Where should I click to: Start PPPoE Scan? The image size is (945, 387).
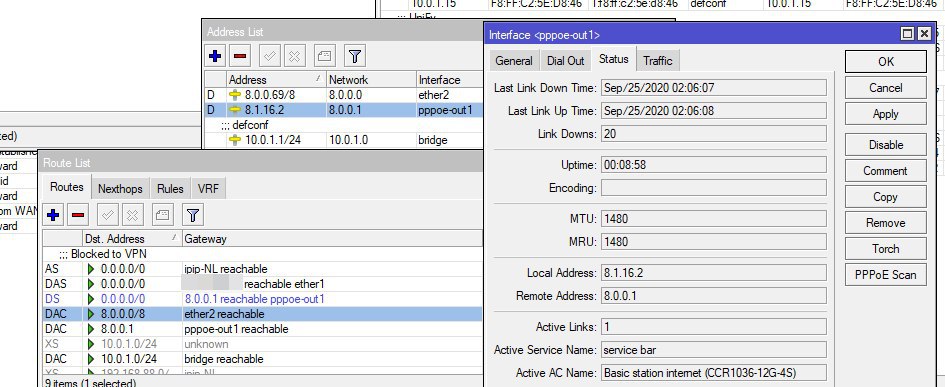tap(886, 275)
